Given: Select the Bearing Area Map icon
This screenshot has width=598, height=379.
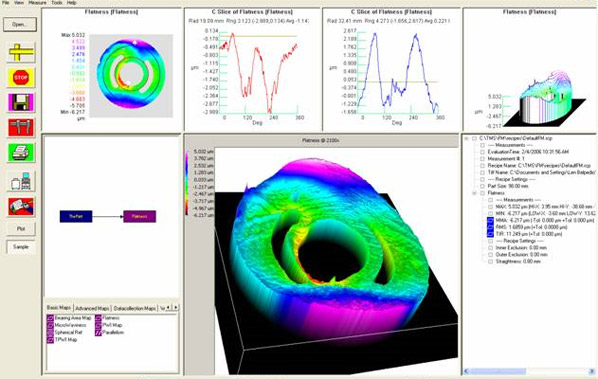Looking at the screenshot, I should (50, 318).
